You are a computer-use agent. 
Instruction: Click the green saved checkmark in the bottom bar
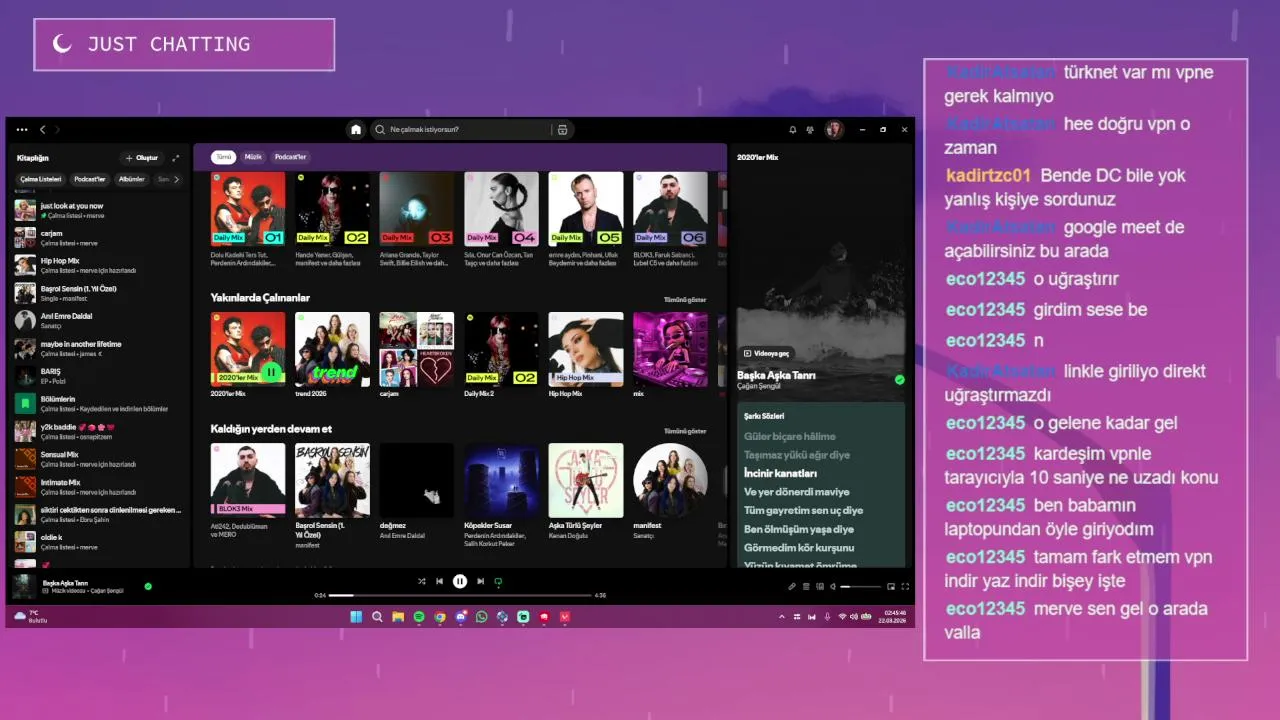[x=148, y=586]
